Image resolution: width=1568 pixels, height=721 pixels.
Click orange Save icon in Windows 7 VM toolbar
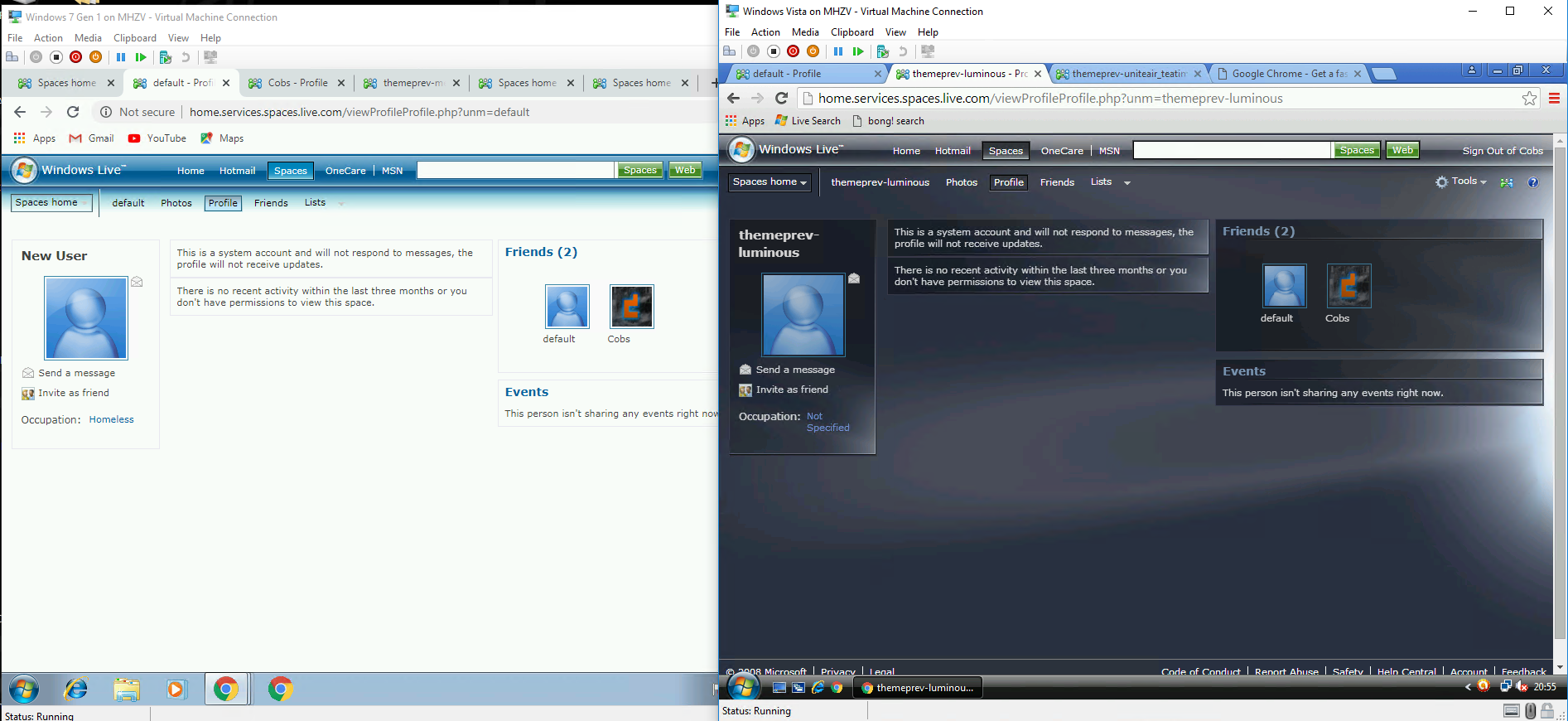(x=95, y=57)
